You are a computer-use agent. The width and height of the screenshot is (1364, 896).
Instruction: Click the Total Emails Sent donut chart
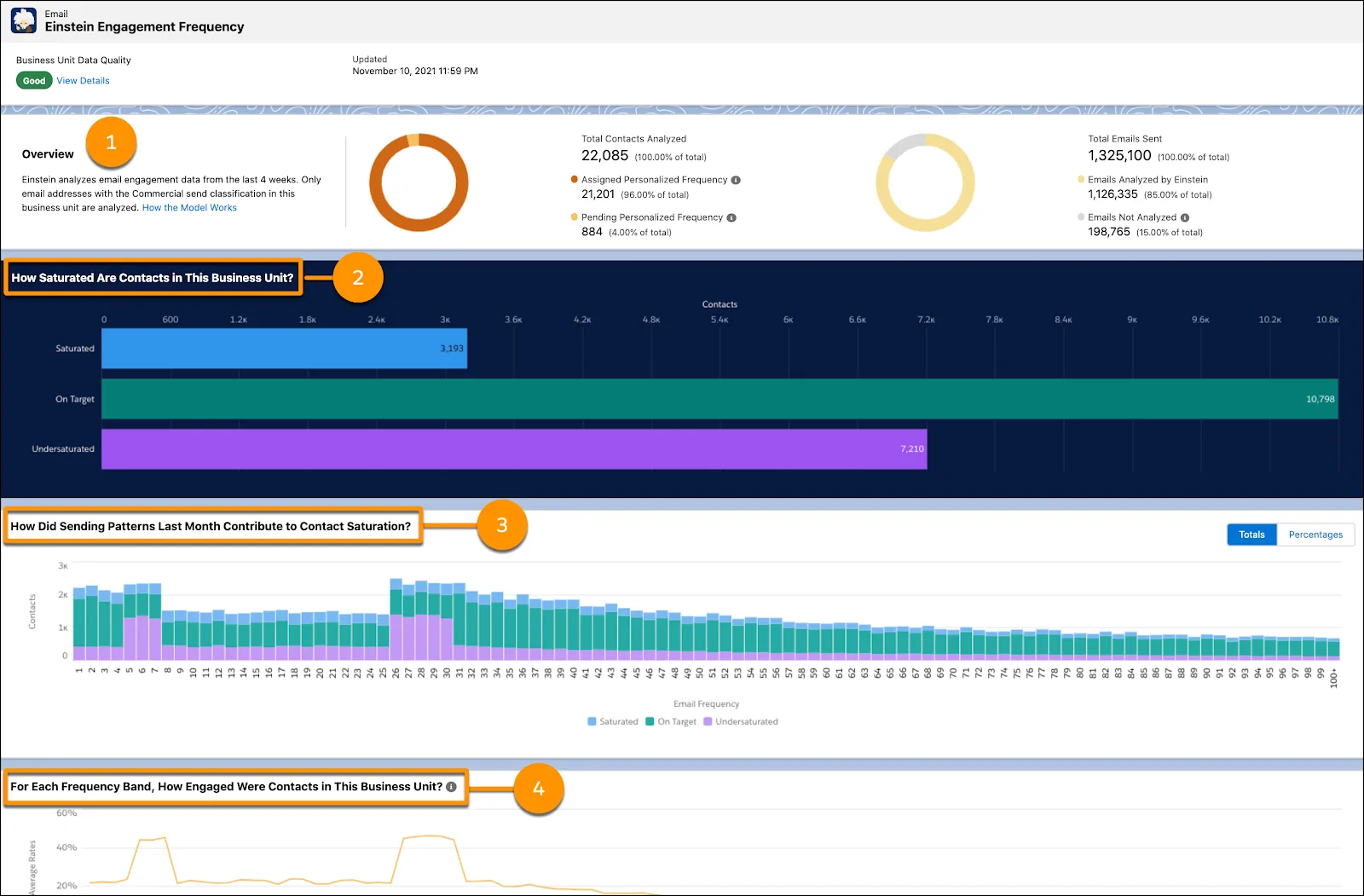[925, 182]
